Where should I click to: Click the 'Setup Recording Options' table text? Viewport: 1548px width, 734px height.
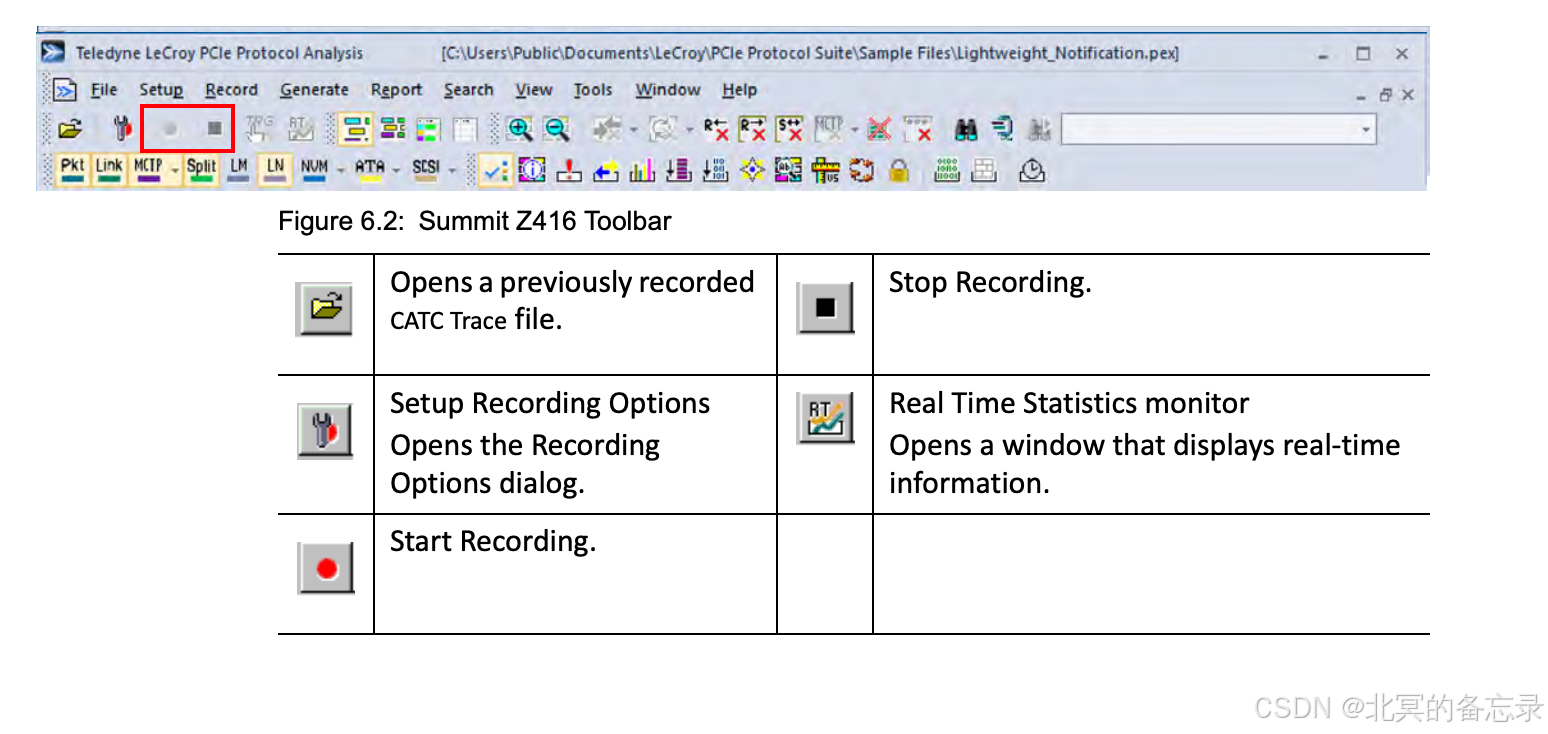point(550,403)
